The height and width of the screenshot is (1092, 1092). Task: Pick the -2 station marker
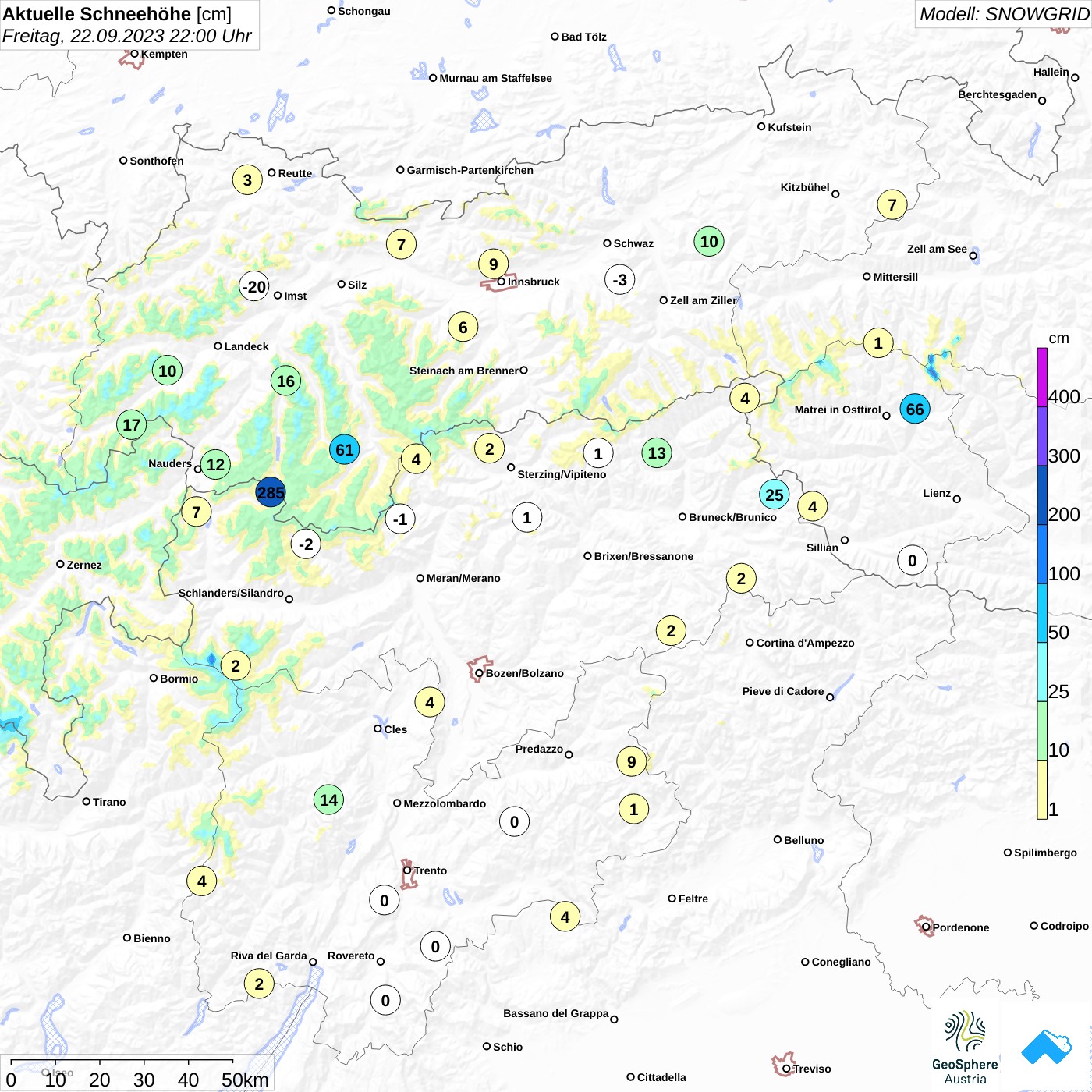[306, 544]
